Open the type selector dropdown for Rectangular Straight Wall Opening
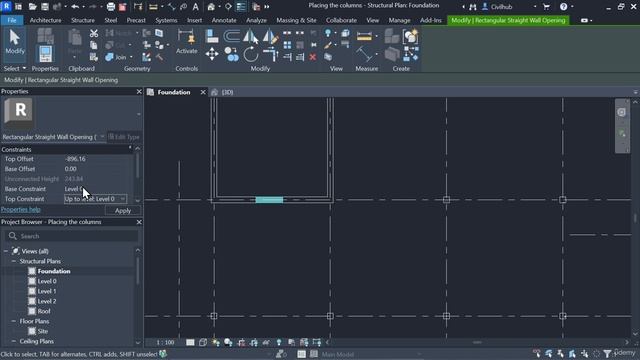The width and height of the screenshot is (640, 360). pos(102,137)
